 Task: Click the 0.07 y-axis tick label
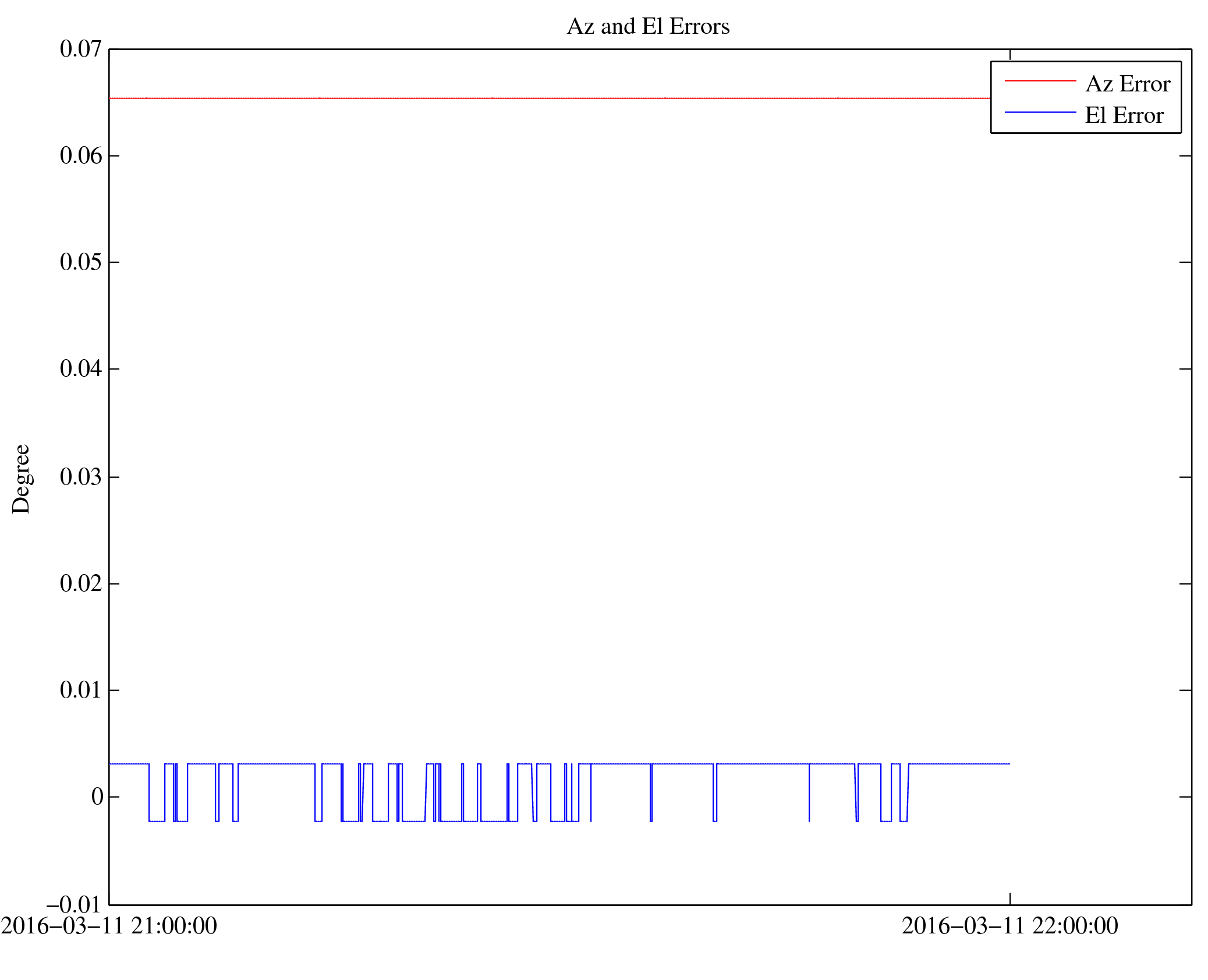click(80, 49)
